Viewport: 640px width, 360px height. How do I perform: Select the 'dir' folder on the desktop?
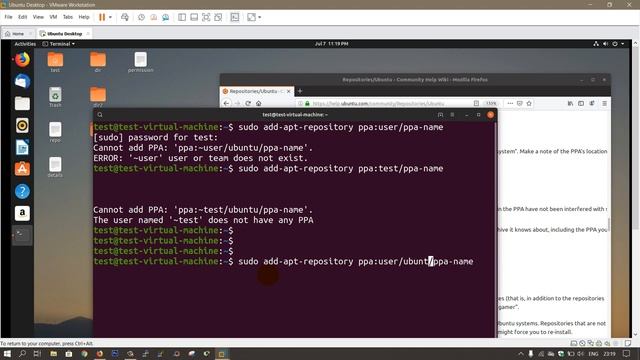click(x=98, y=62)
